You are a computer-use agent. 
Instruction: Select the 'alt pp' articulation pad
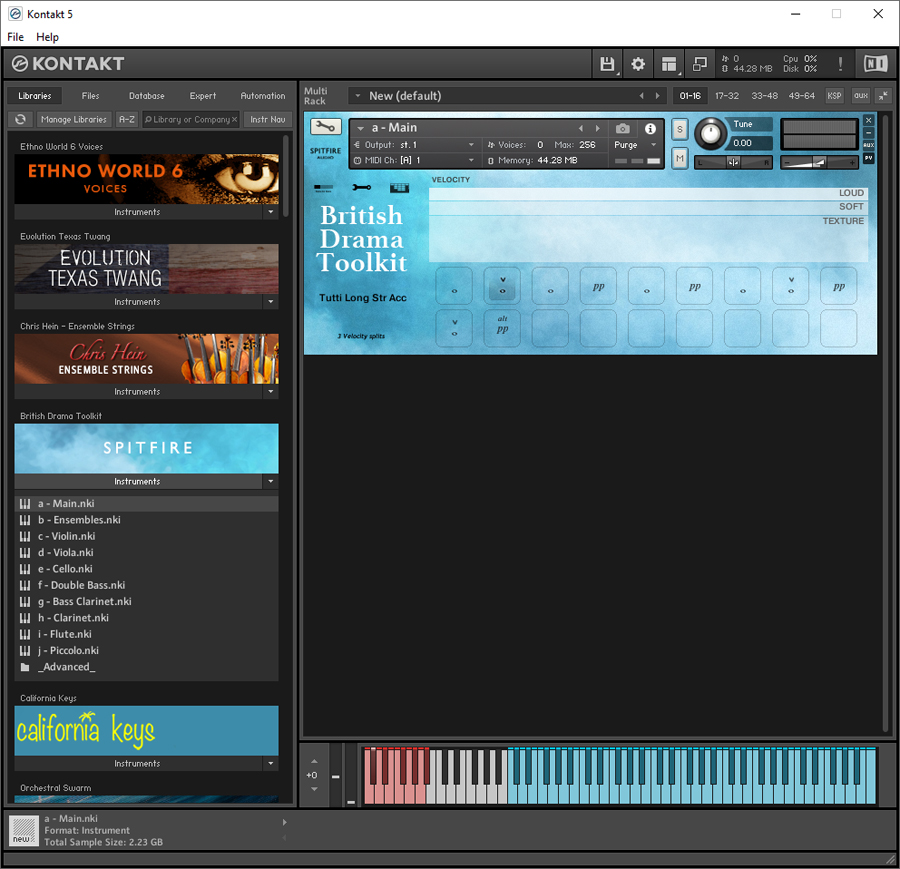(x=502, y=328)
